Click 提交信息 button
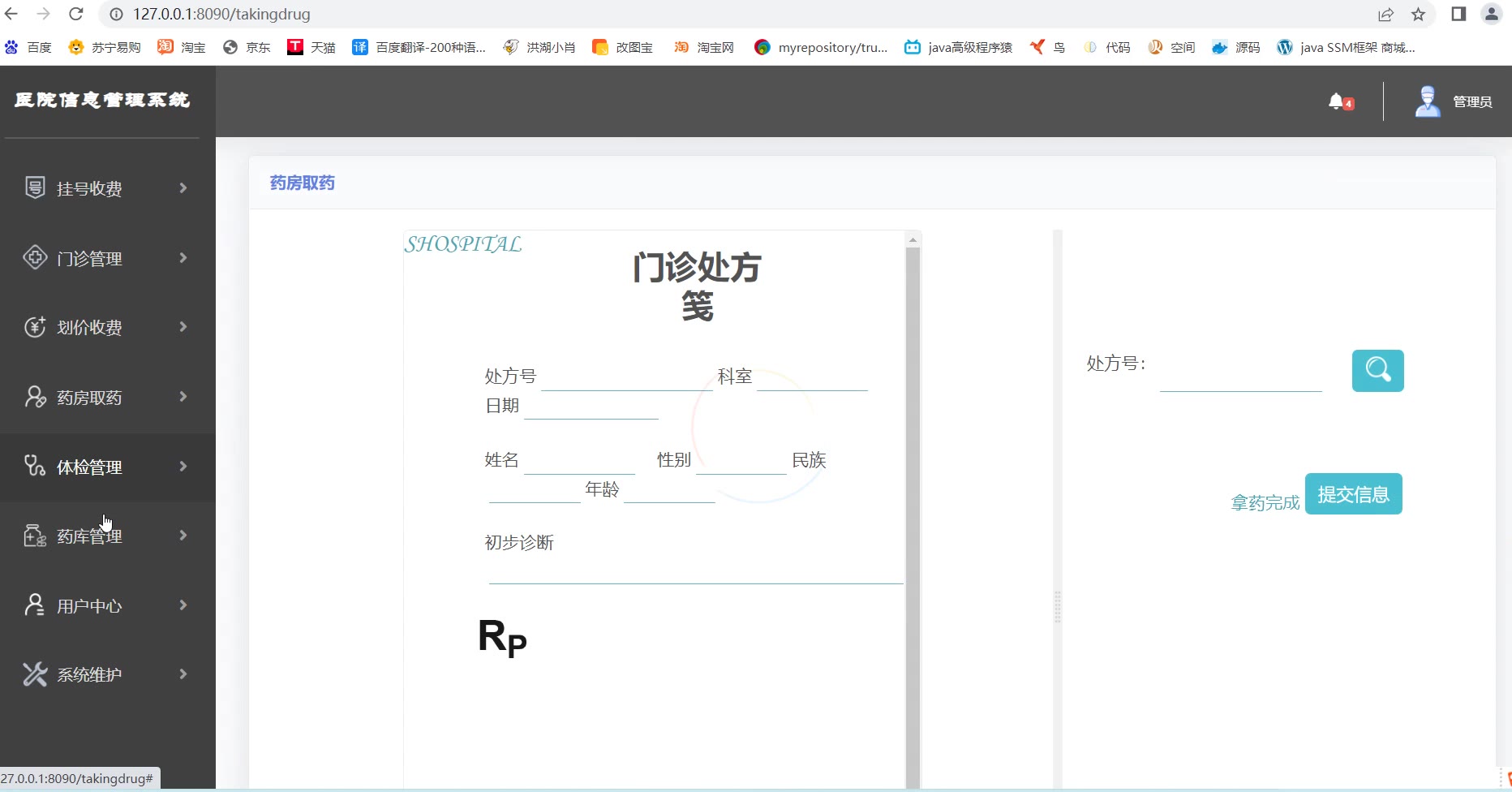Image resolution: width=1512 pixels, height=792 pixels. [1353, 493]
